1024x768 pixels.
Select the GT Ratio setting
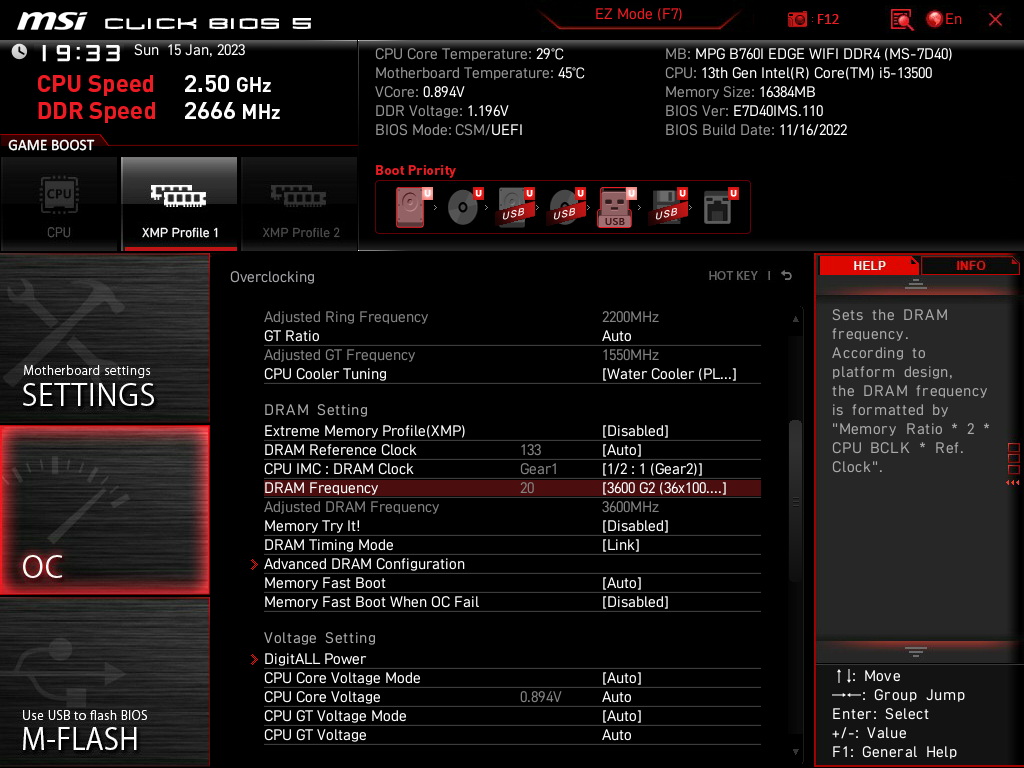pos(512,336)
